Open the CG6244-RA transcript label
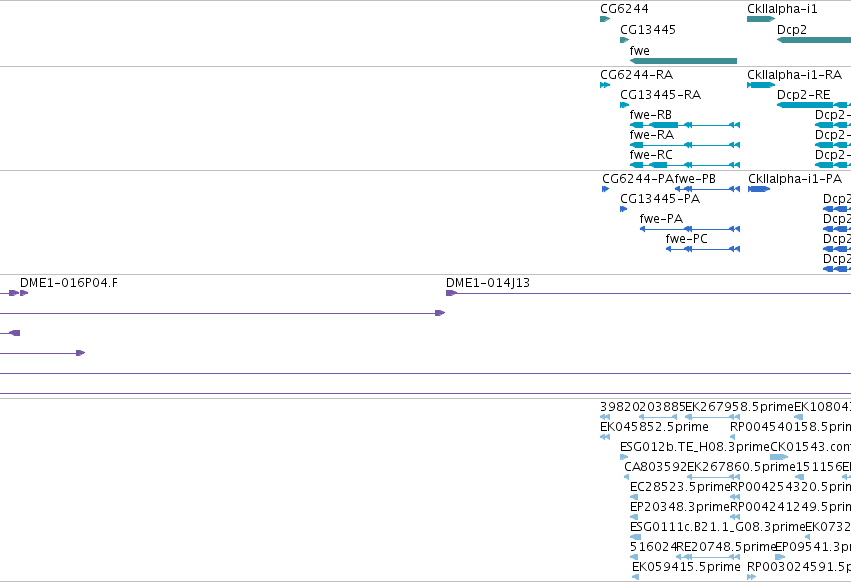Viewport: 851px width, 582px height. [636, 75]
